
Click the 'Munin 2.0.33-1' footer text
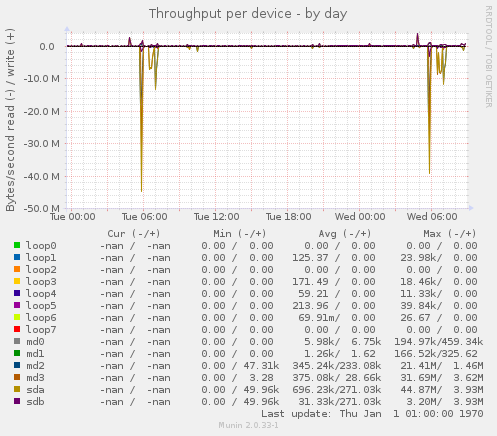click(248, 425)
